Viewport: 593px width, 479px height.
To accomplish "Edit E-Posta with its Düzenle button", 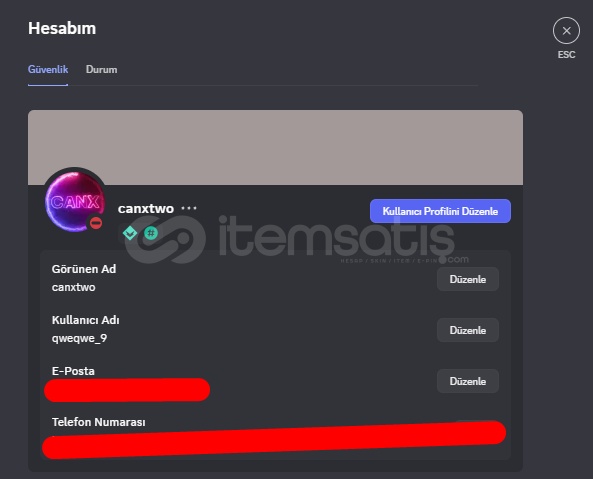I will [468, 381].
